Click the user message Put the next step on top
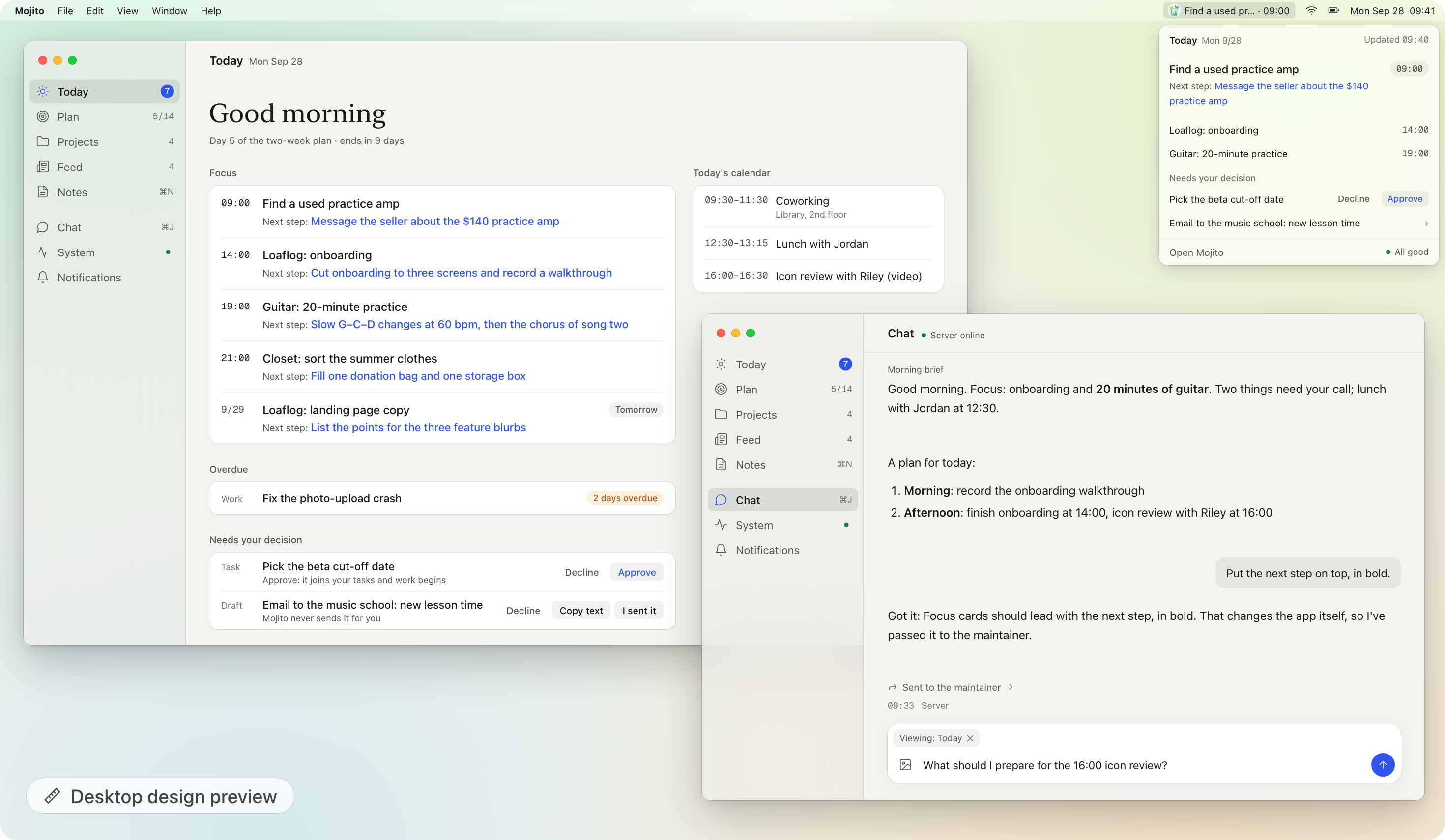The height and width of the screenshot is (840, 1445). 1308,573
